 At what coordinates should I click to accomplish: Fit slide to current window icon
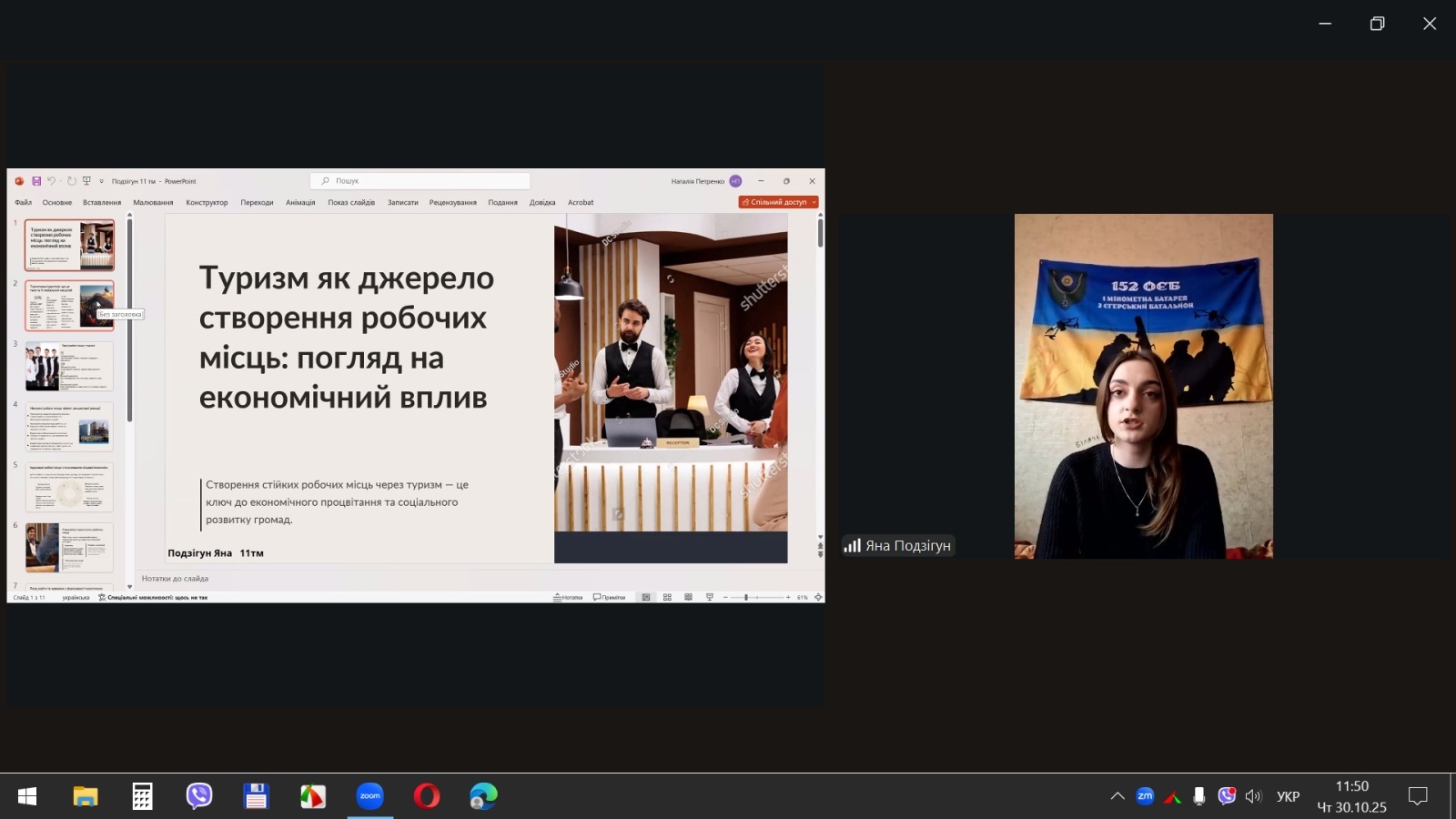[x=818, y=597]
